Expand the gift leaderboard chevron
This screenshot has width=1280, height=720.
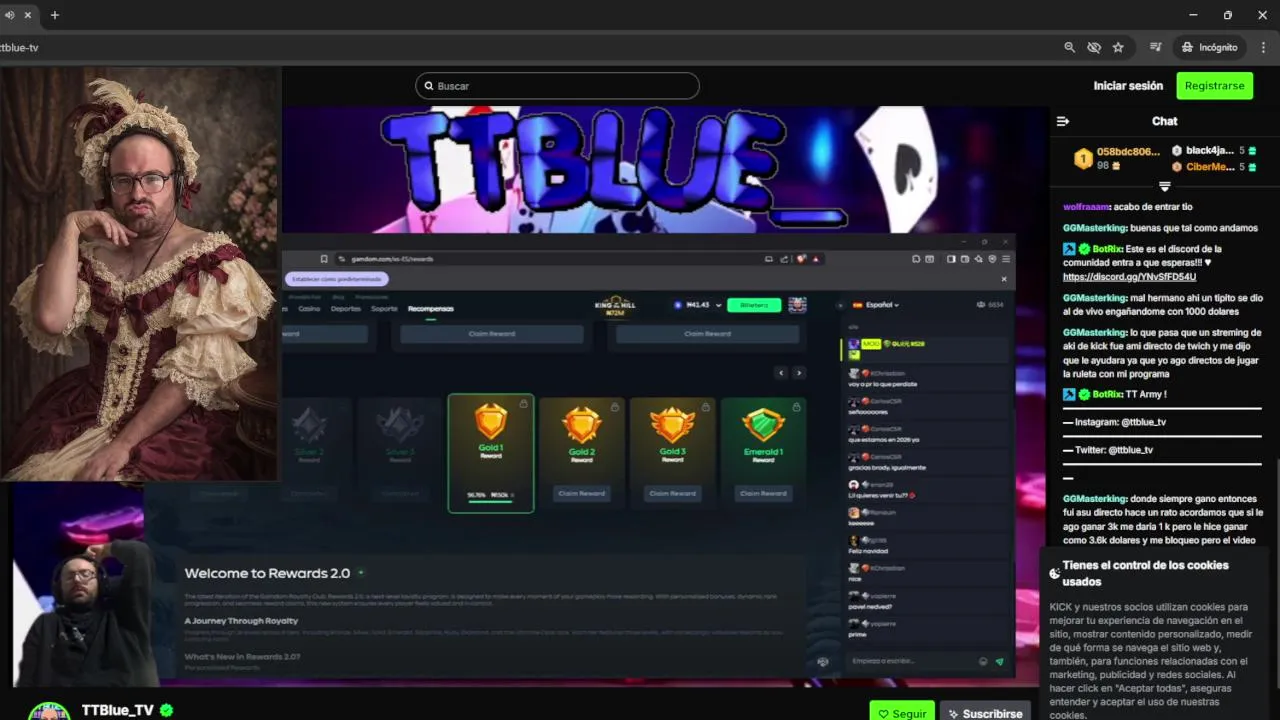(x=1164, y=187)
